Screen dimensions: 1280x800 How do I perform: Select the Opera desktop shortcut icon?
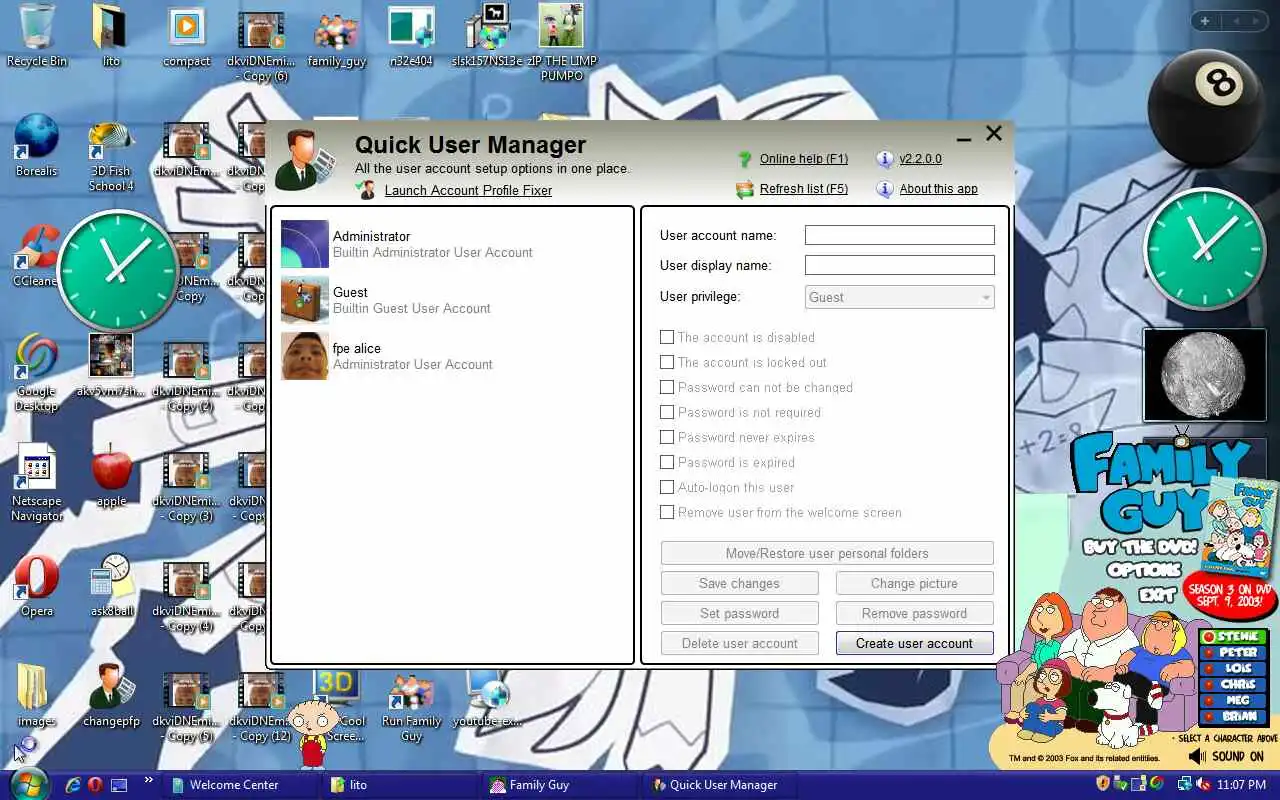click(x=37, y=578)
